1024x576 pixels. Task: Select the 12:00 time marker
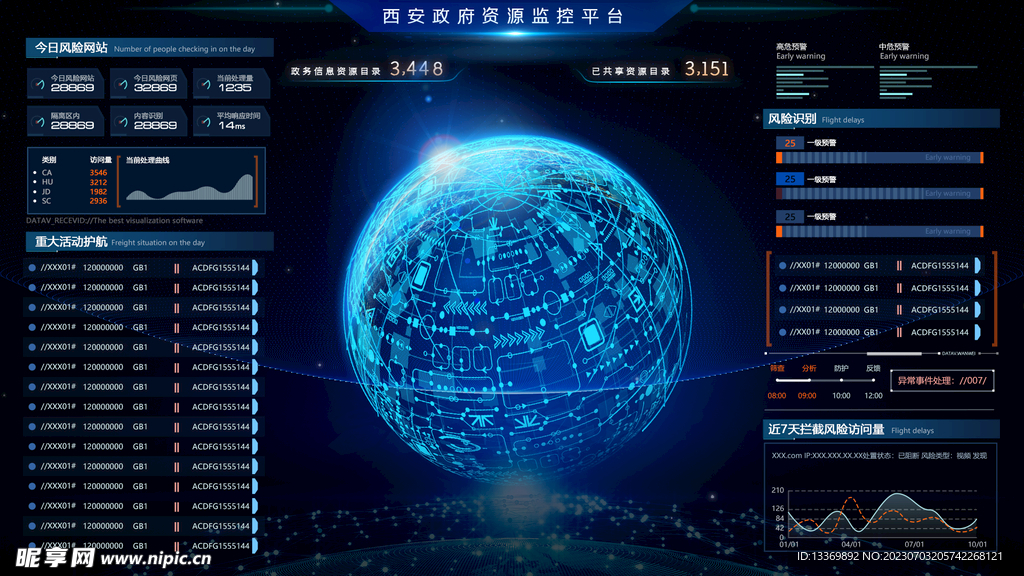tap(873, 396)
